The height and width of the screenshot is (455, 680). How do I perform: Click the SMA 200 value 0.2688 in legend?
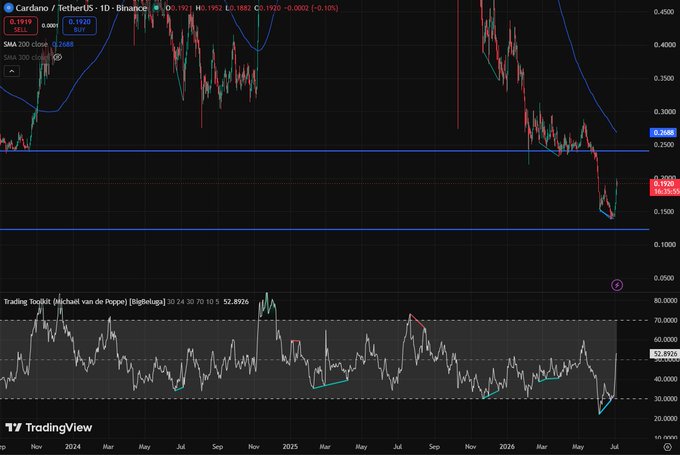tap(62, 44)
